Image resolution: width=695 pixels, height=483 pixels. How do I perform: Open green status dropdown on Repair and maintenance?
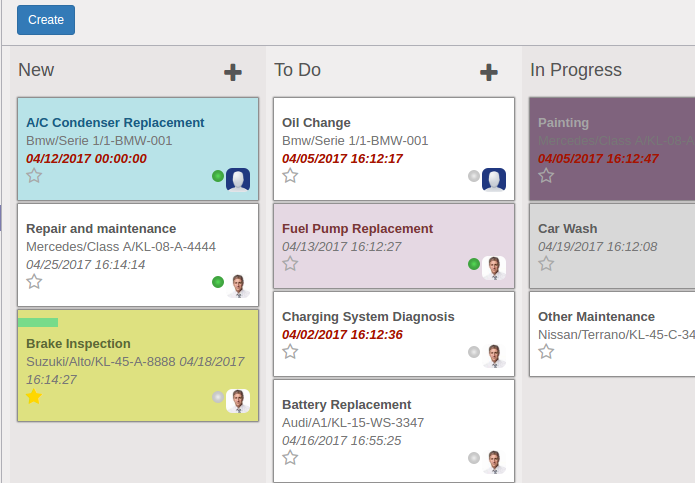(x=218, y=282)
